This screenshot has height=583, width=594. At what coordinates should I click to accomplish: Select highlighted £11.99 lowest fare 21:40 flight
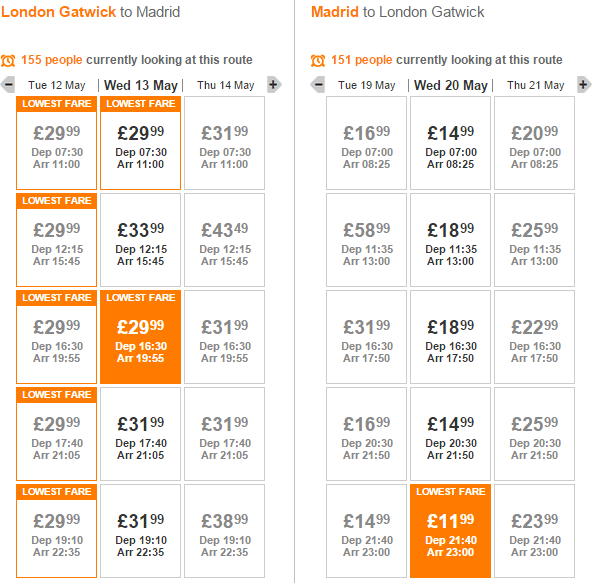450,531
